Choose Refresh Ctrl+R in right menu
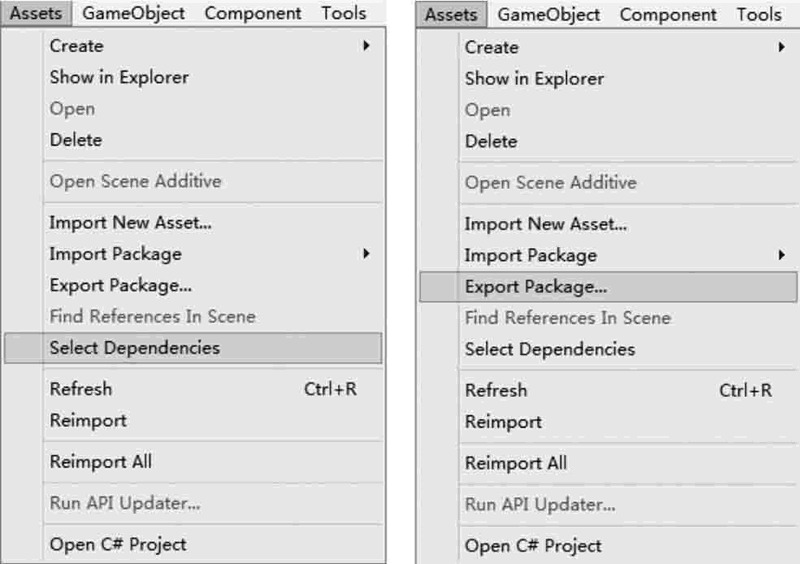 click(618, 390)
